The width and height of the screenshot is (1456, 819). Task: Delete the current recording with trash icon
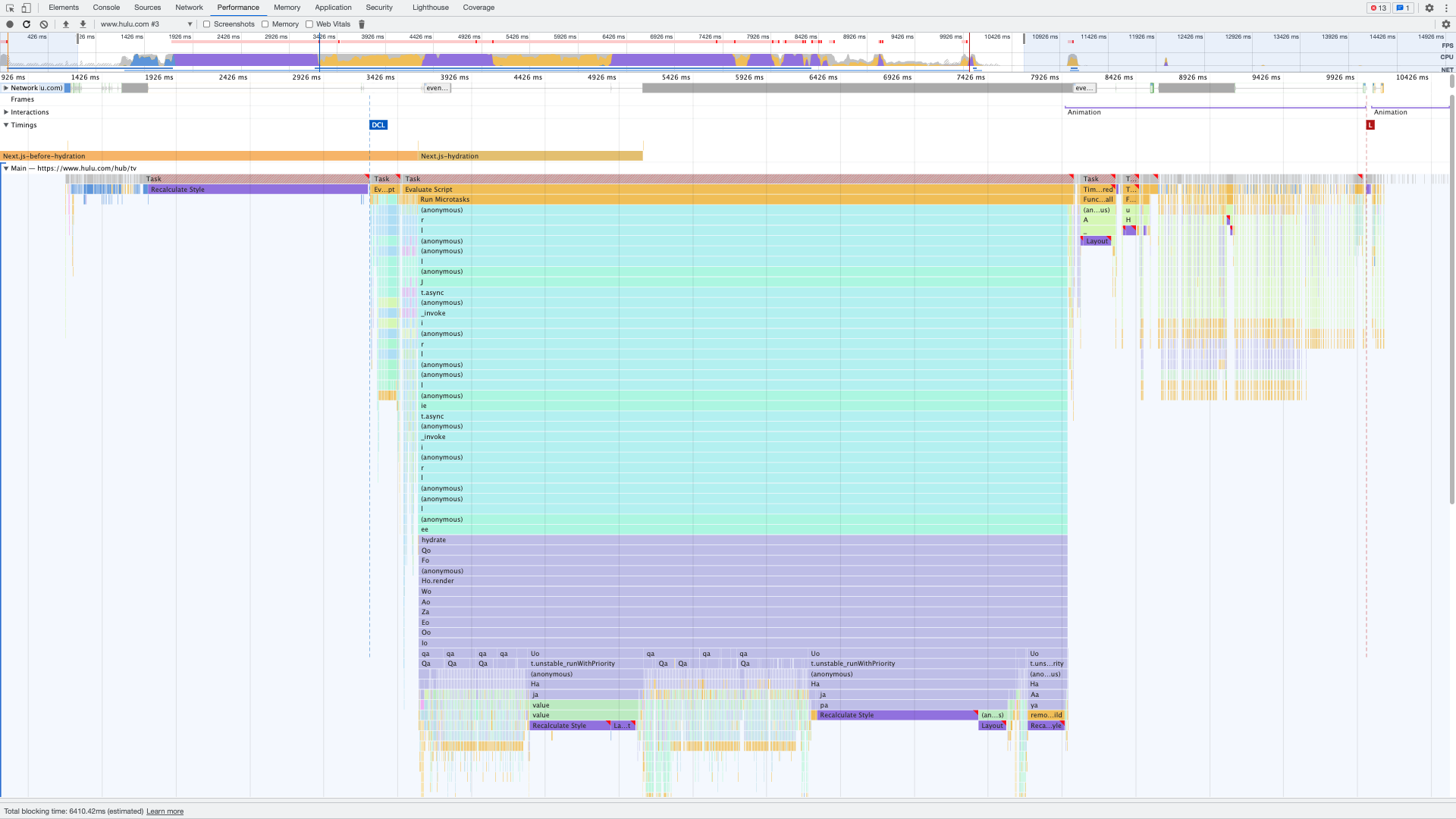(362, 24)
